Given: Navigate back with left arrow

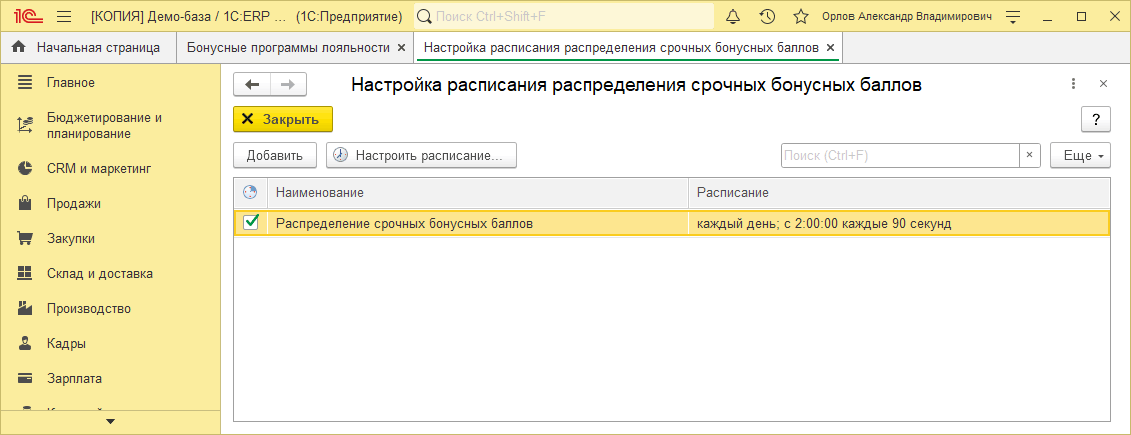Looking at the screenshot, I should (252, 85).
